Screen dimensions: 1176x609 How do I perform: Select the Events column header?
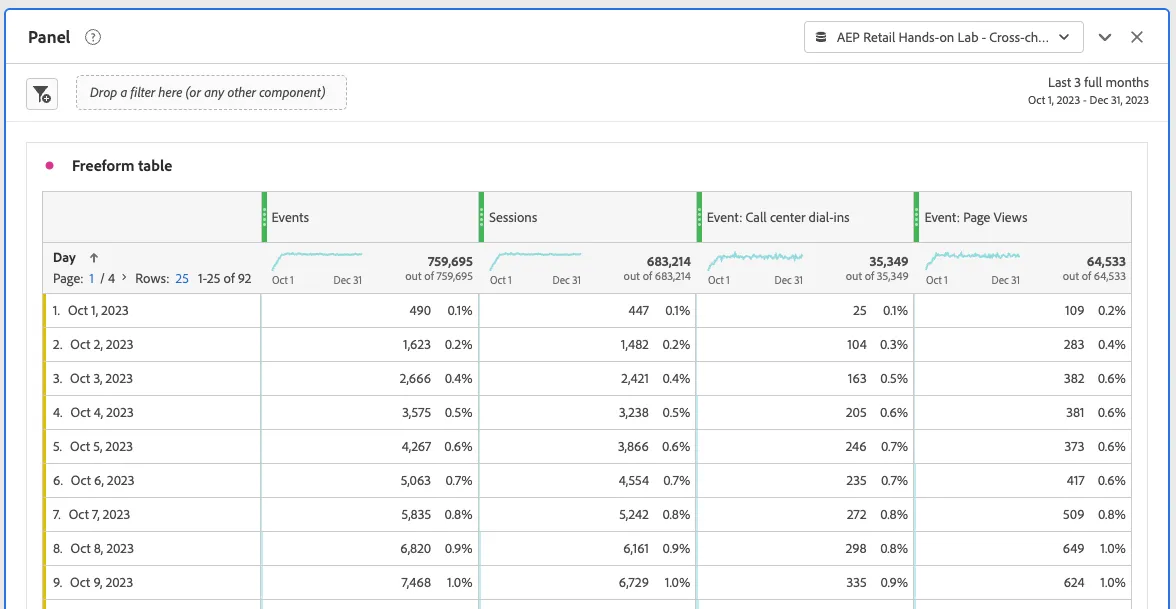[370, 218]
